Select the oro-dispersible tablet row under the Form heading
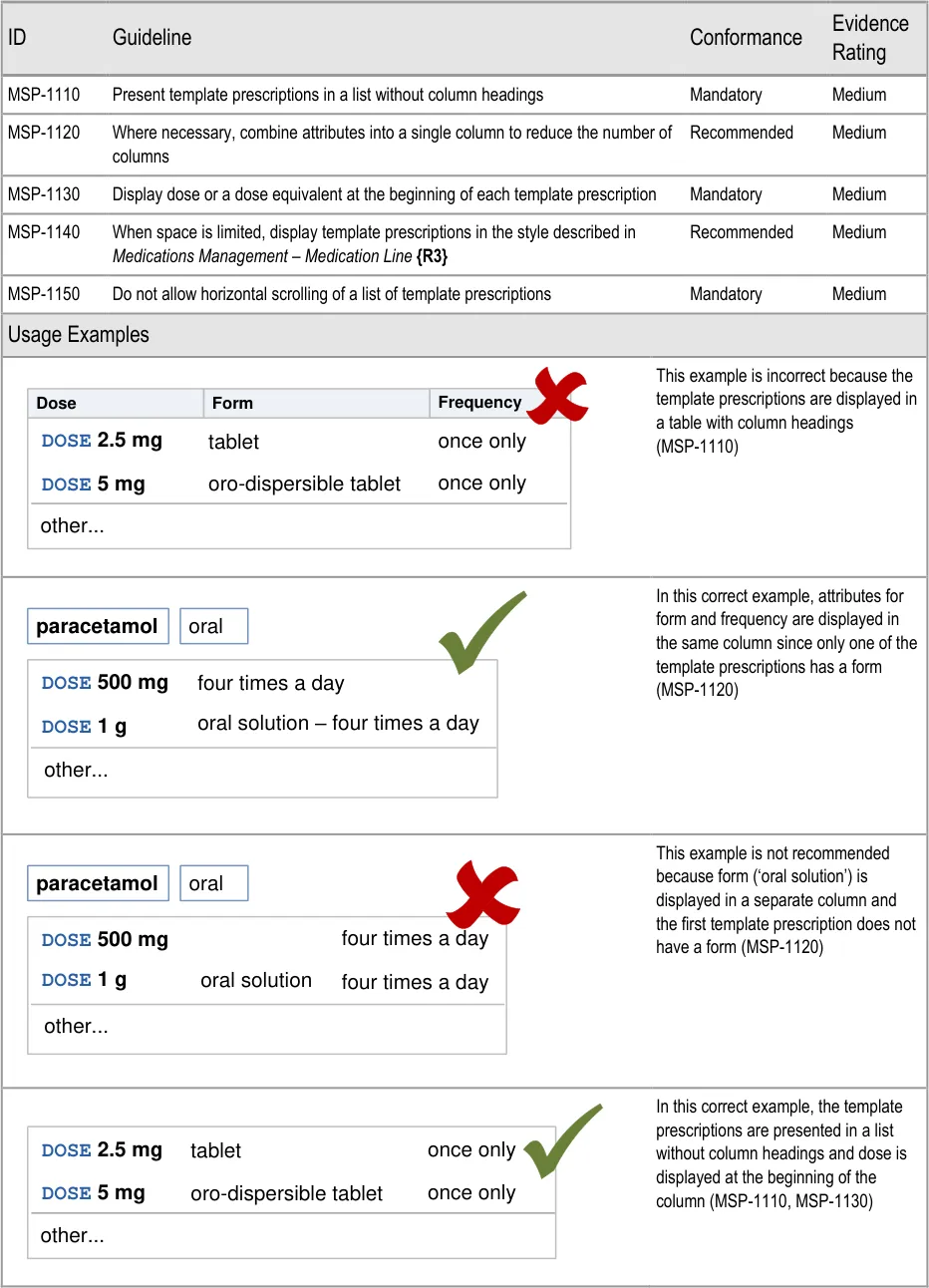The width and height of the screenshot is (929, 1288). 304,484
